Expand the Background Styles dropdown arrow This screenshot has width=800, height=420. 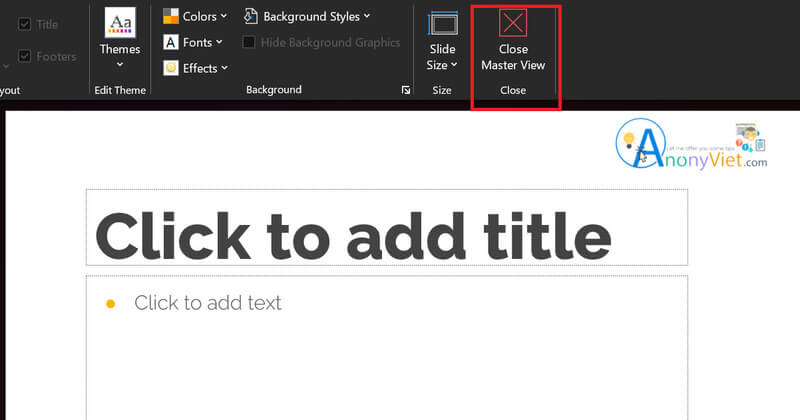pos(367,16)
